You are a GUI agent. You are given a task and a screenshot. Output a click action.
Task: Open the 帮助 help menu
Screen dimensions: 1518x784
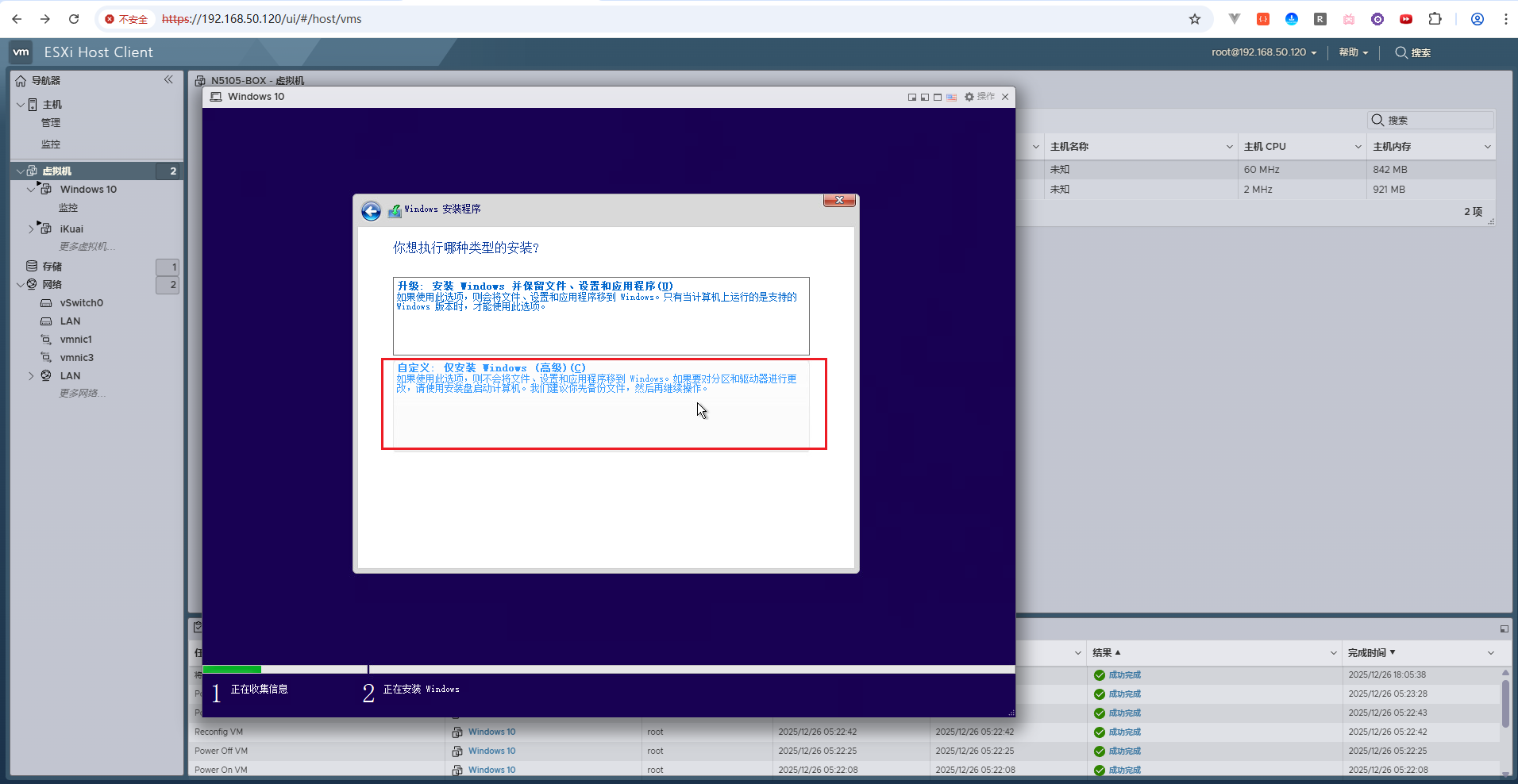point(1353,52)
